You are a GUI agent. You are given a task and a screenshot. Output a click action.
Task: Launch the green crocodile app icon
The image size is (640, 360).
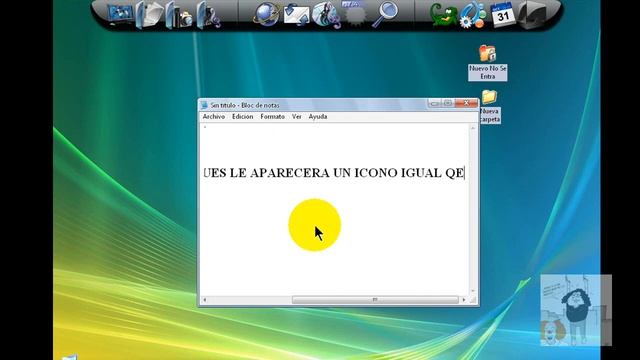(444, 16)
